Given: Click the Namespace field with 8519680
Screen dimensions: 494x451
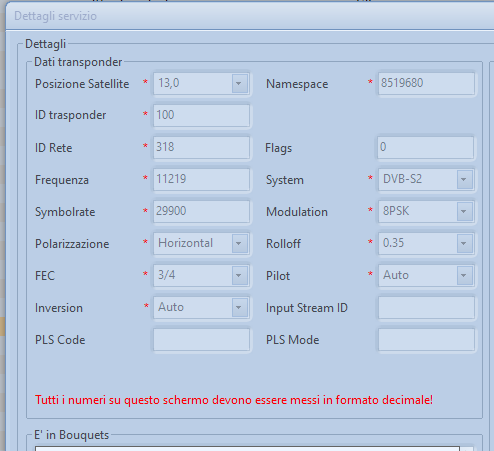Looking at the screenshot, I should point(426,83).
